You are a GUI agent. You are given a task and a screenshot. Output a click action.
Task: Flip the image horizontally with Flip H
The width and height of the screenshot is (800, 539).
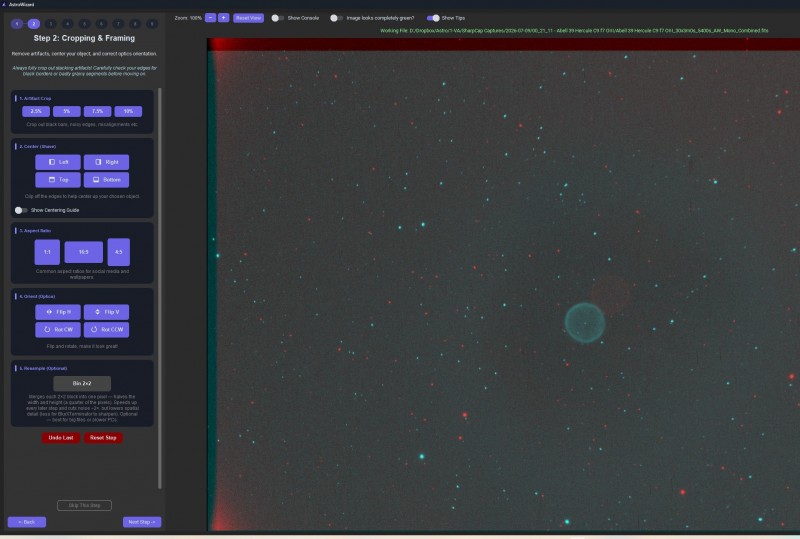coord(58,312)
